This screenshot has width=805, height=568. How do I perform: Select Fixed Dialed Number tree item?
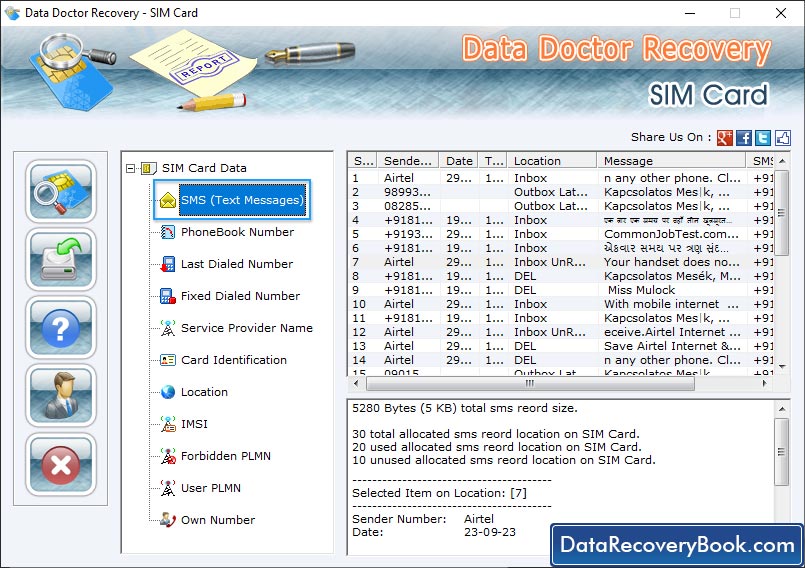(x=240, y=296)
